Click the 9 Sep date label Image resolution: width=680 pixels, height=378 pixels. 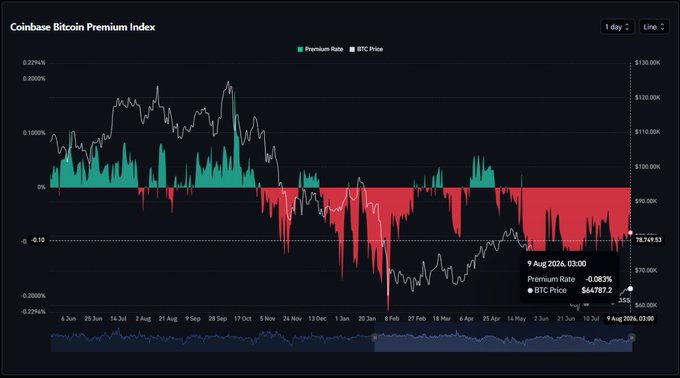193,319
